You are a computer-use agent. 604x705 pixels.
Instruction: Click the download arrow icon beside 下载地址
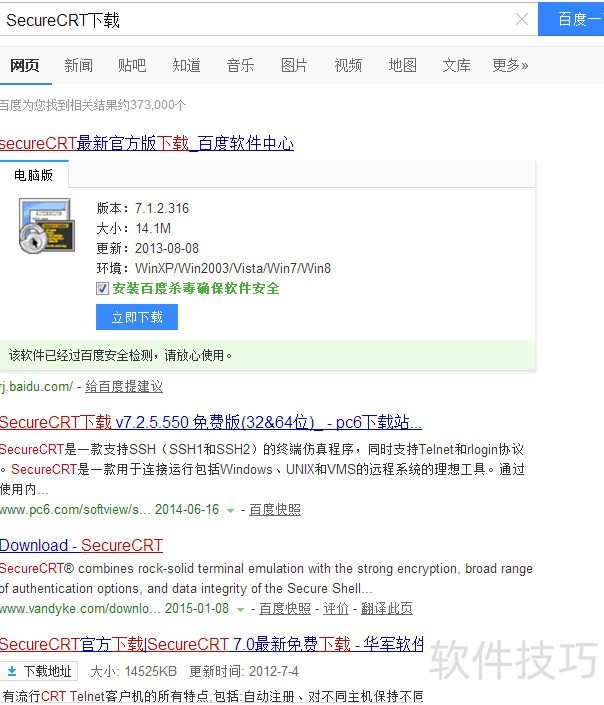coord(12,671)
